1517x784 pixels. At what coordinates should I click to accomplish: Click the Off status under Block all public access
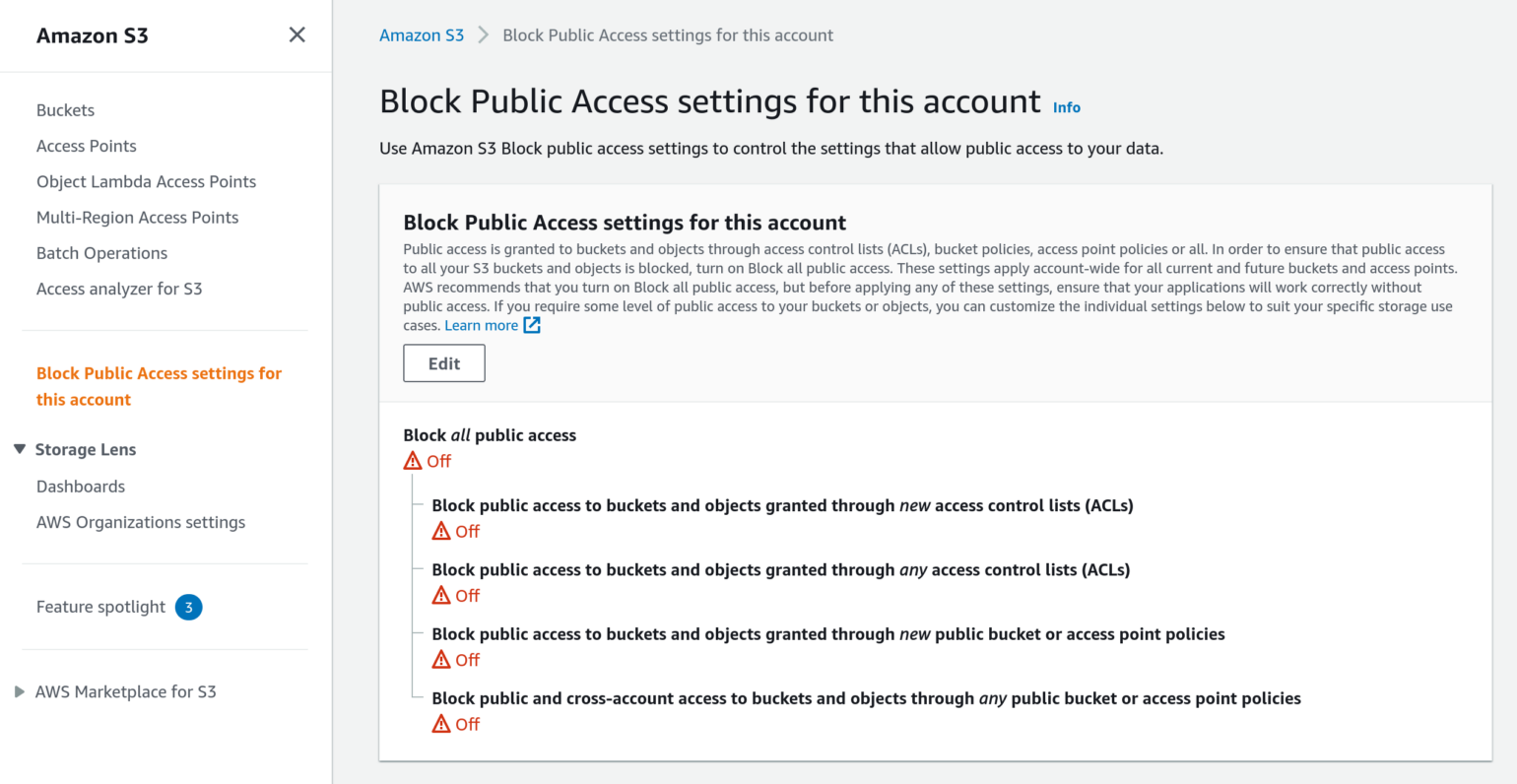pyautogui.click(x=438, y=461)
